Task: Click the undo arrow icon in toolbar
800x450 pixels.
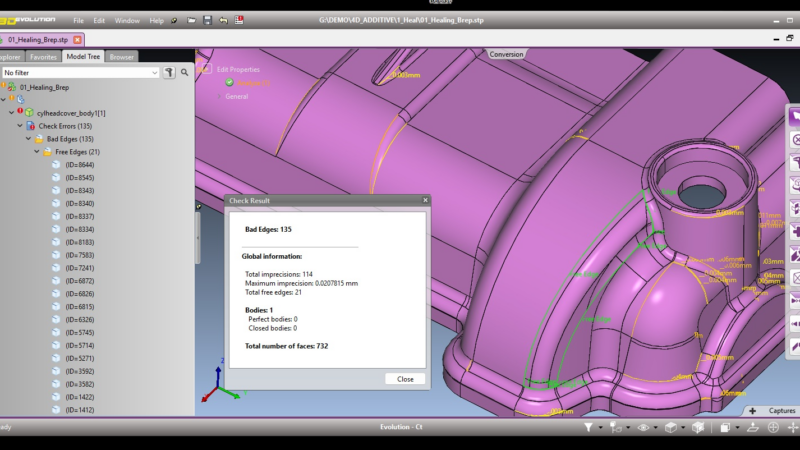Action: [x=223, y=20]
